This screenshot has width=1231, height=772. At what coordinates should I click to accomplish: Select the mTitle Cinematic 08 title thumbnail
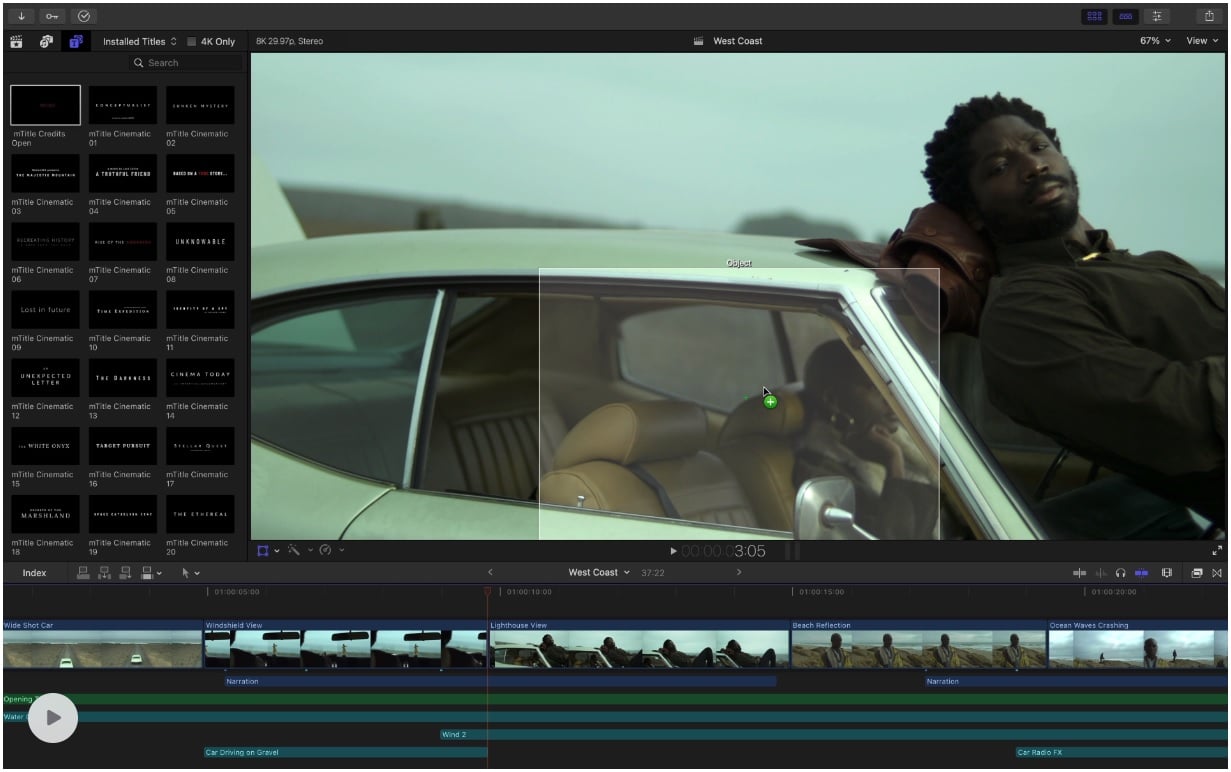point(200,241)
